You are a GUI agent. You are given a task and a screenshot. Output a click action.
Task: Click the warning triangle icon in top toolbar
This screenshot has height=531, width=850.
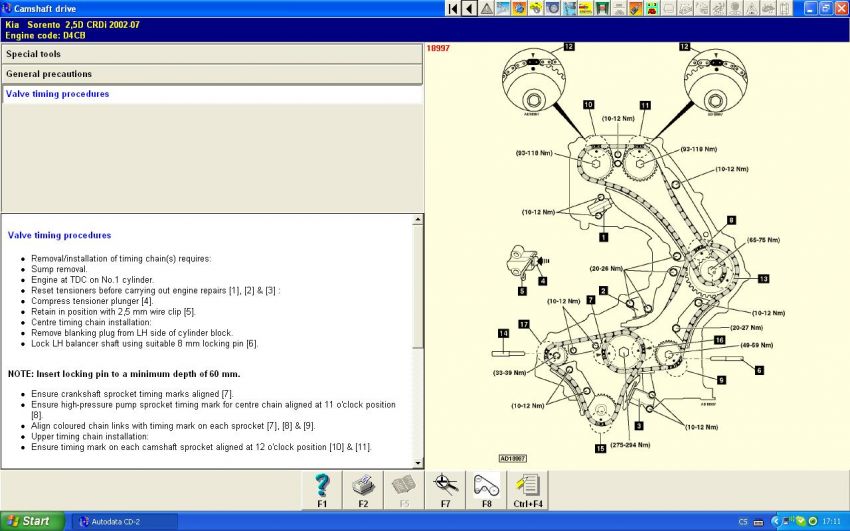pyautogui.click(x=486, y=8)
